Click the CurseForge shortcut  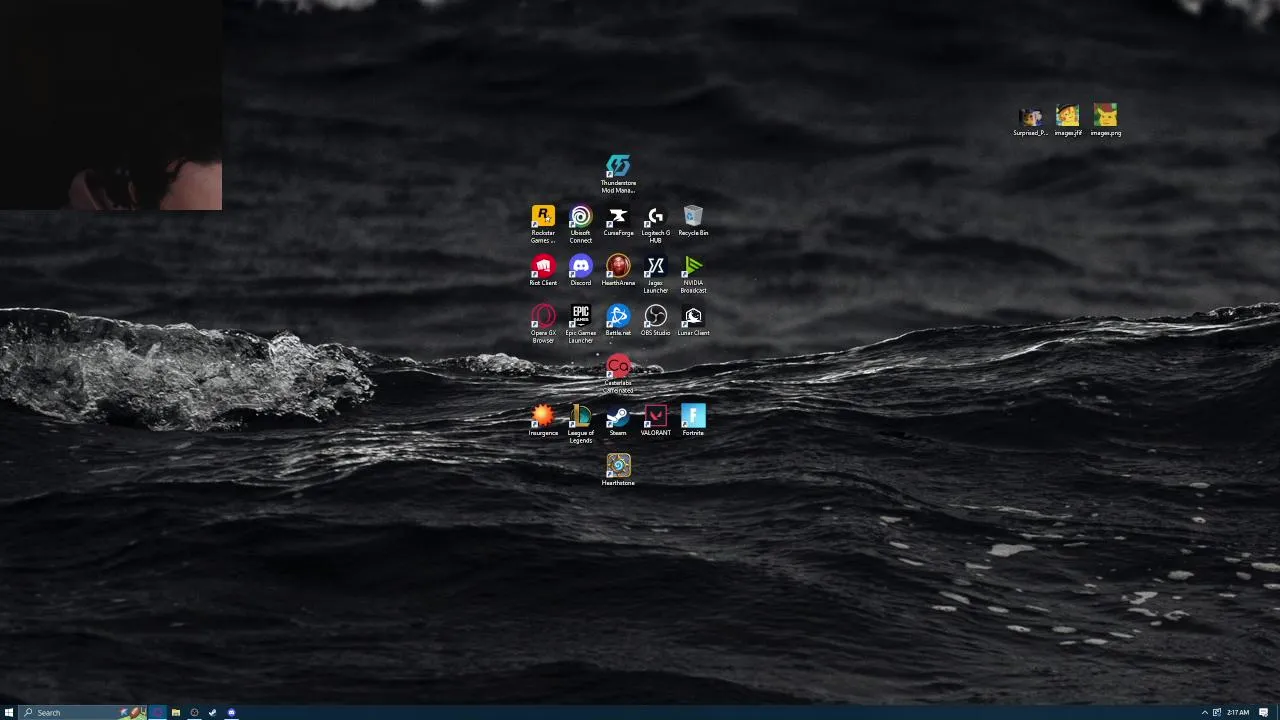pyautogui.click(x=618, y=221)
